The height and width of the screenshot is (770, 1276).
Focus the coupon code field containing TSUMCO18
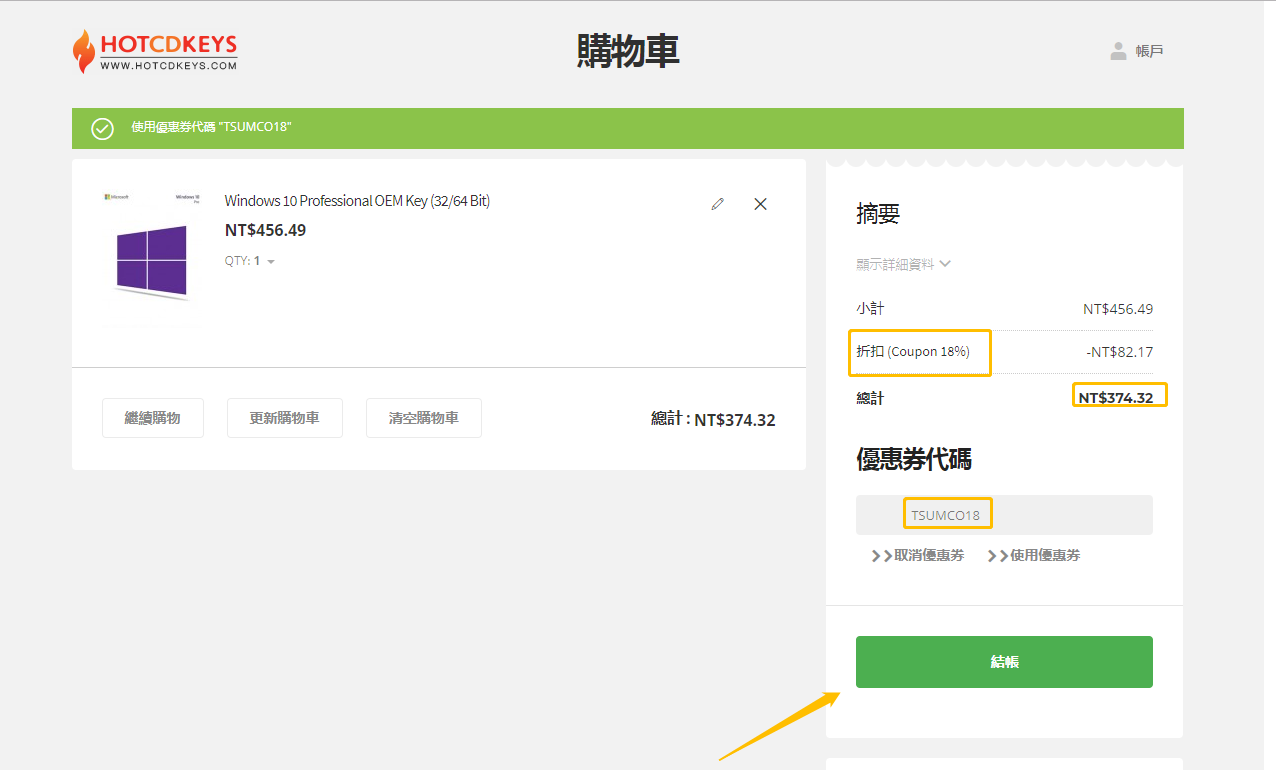tap(1003, 515)
